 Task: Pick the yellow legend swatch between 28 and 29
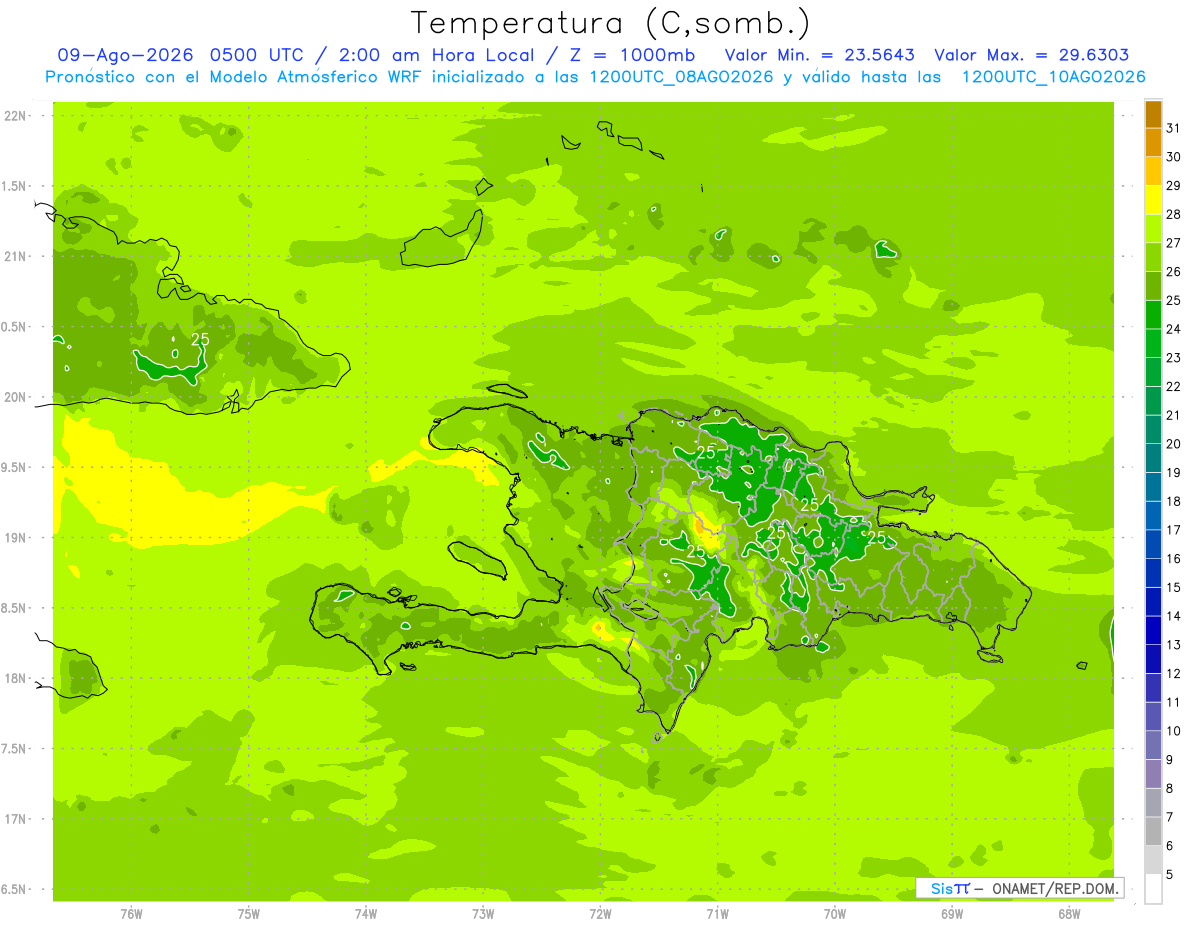pyautogui.click(x=1153, y=200)
